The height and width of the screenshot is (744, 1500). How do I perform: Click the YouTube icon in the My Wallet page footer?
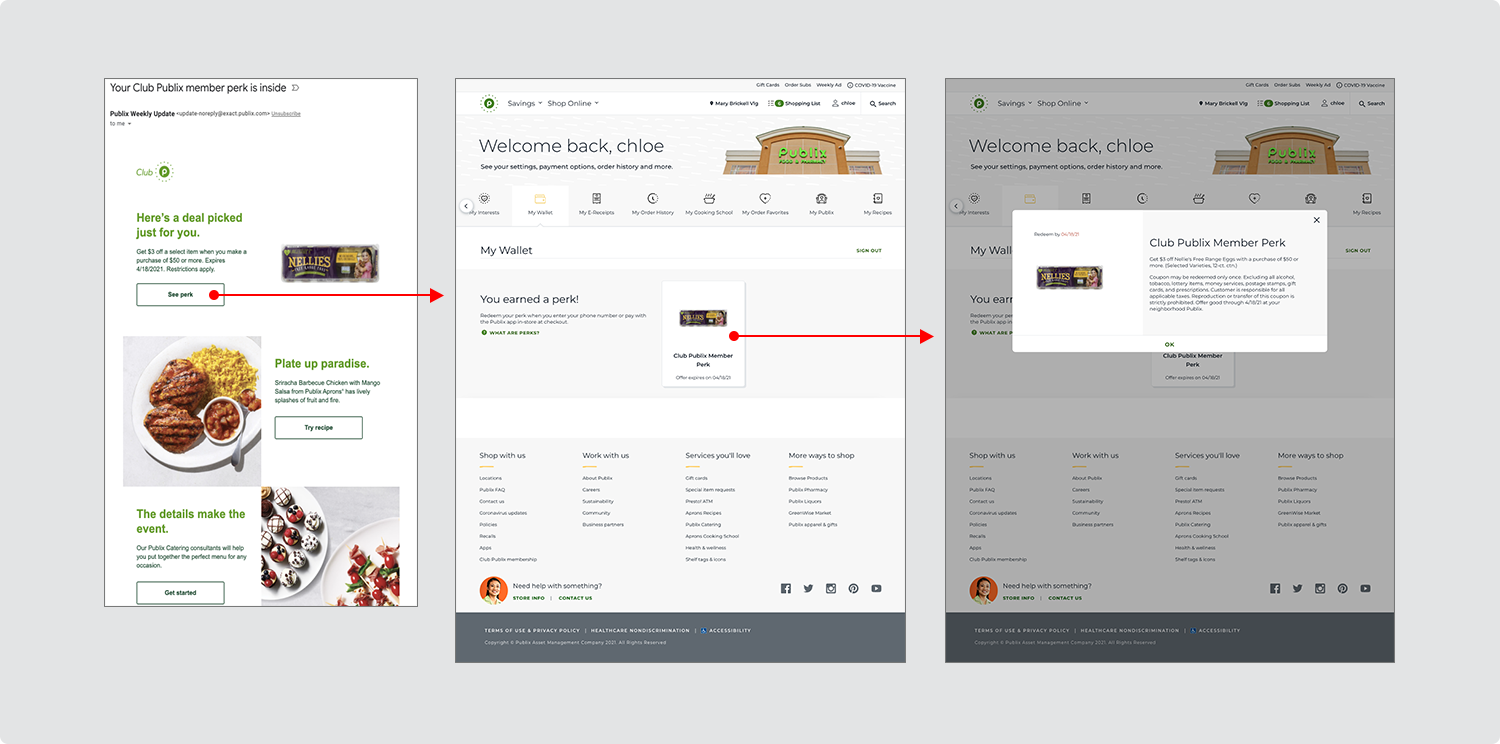(876, 589)
